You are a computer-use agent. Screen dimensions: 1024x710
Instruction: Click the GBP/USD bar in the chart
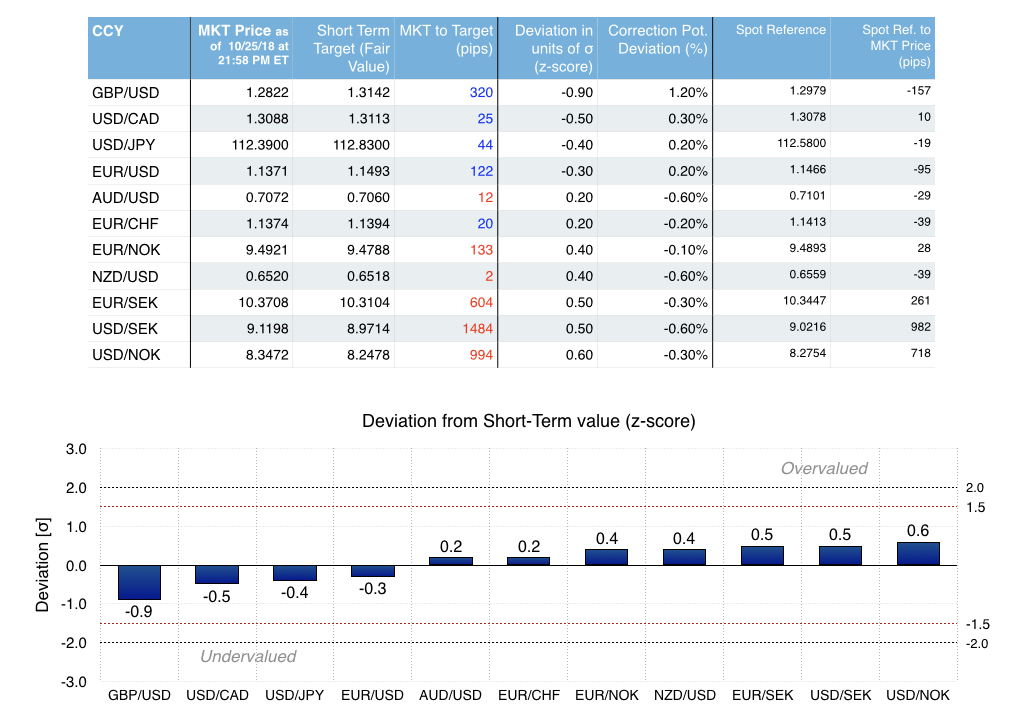[x=139, y=582]
